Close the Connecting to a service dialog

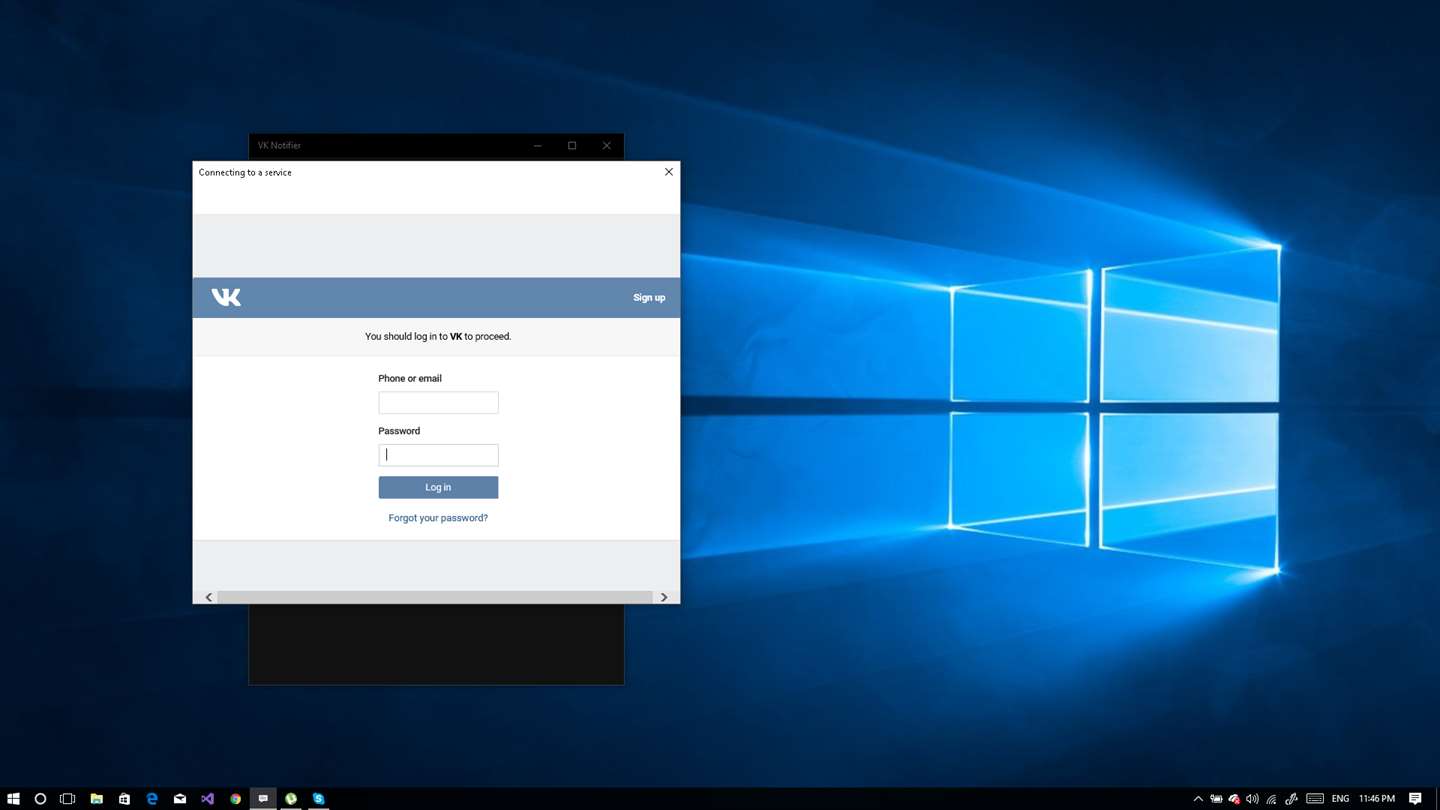(x=669, y=172)
